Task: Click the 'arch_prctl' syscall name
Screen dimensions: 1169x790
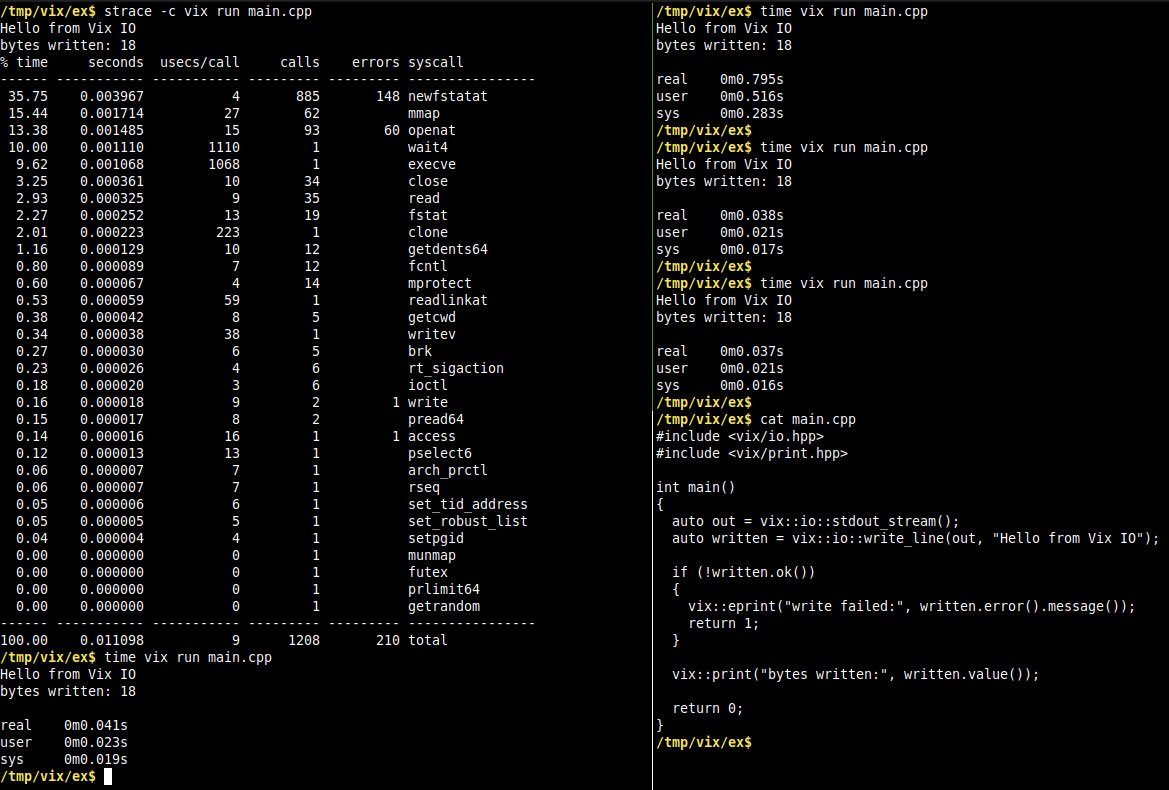Action: point(447,470)
